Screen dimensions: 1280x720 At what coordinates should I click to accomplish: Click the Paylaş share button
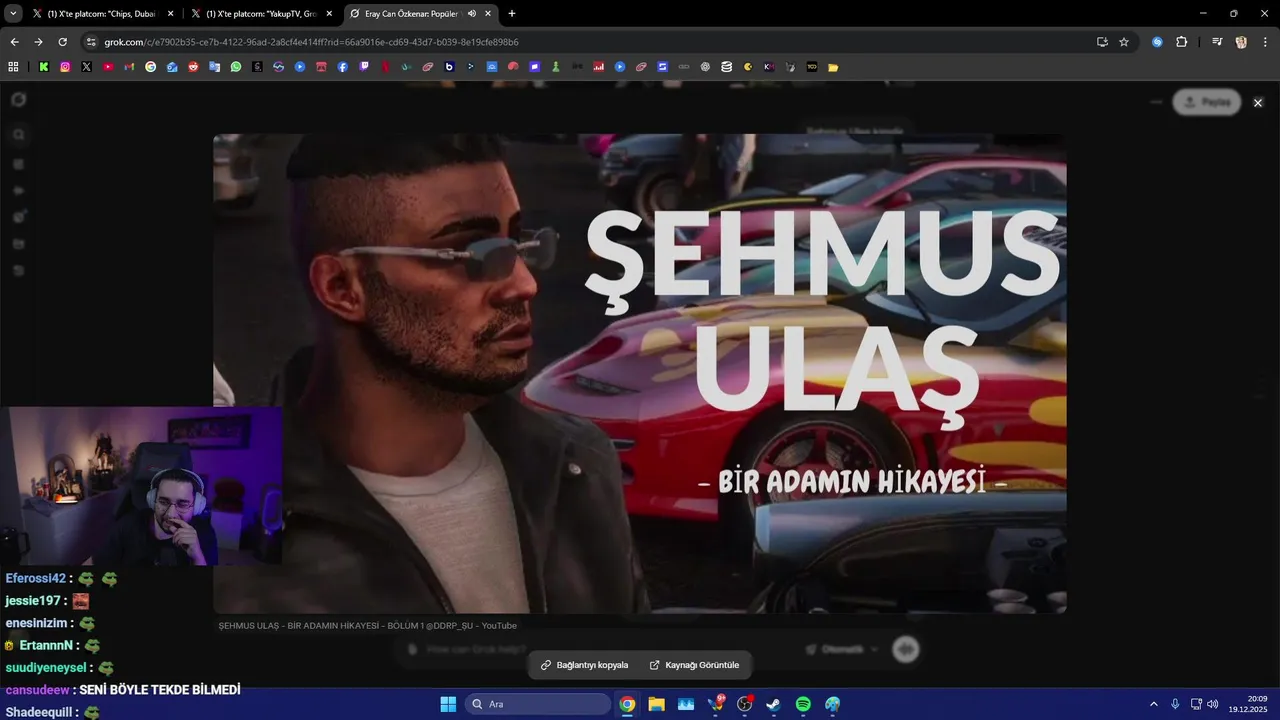1207,102
